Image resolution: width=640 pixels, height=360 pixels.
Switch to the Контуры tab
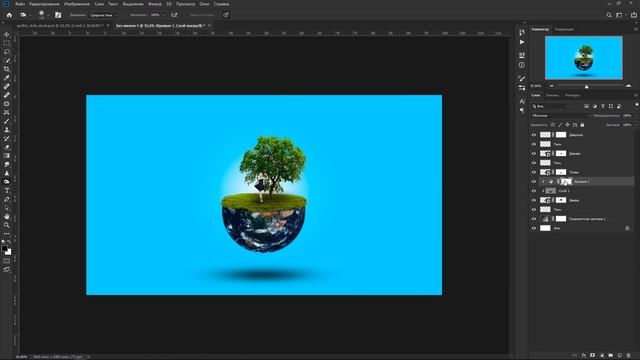572,95
